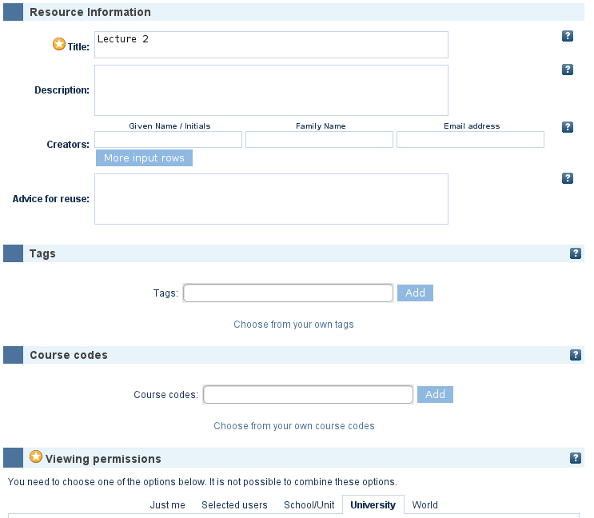This screenshot has width=594, height=518.
Task: Open help icon beside Title field
Action: (x=567, y=36)
